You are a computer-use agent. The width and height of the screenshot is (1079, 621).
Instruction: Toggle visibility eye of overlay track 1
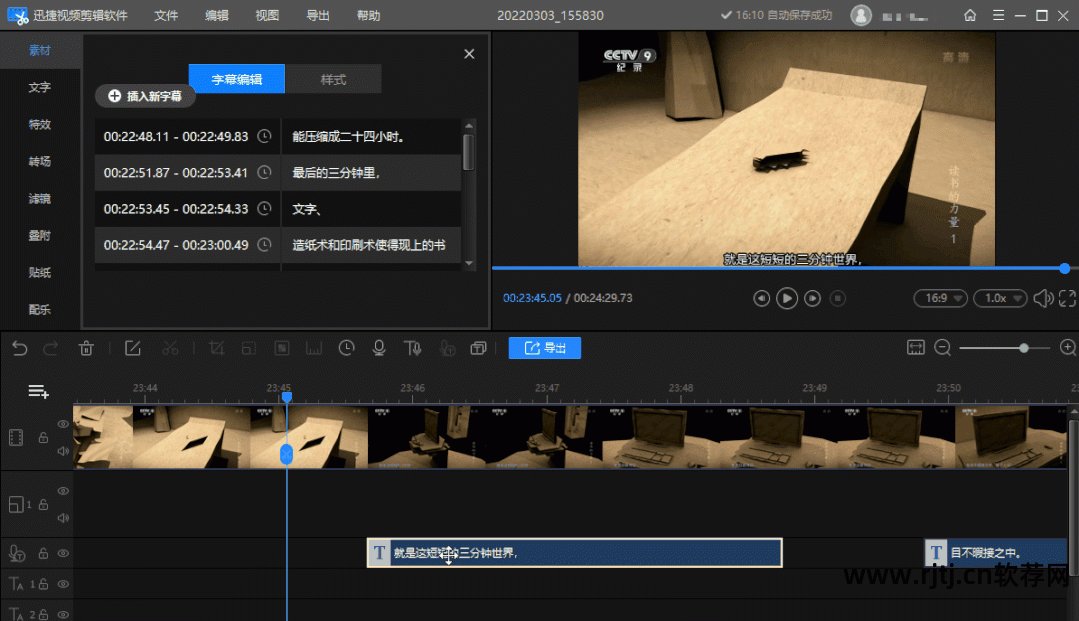63,491
